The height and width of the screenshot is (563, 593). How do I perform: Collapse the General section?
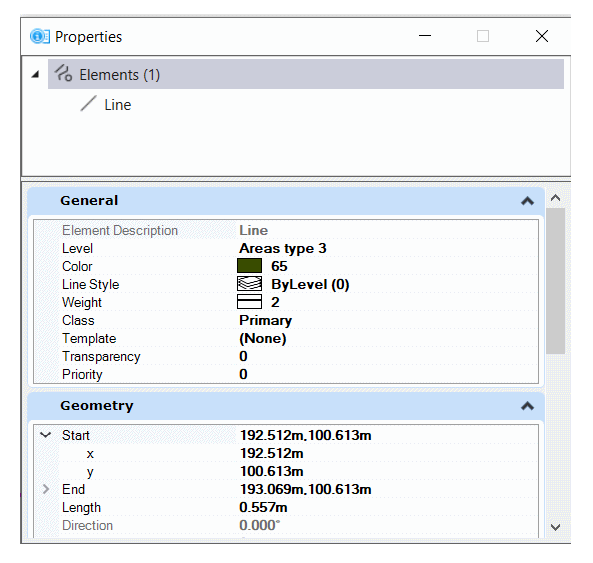pyautogui.click(x=528, y=201)
